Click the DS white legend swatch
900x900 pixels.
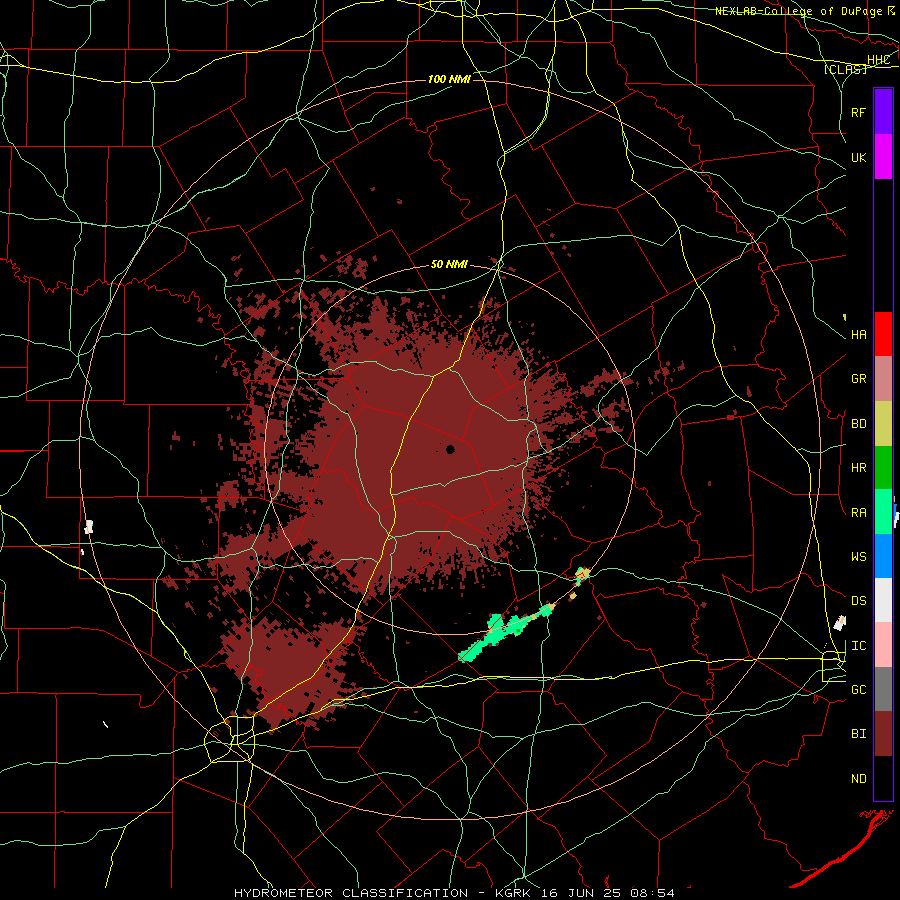883,600
